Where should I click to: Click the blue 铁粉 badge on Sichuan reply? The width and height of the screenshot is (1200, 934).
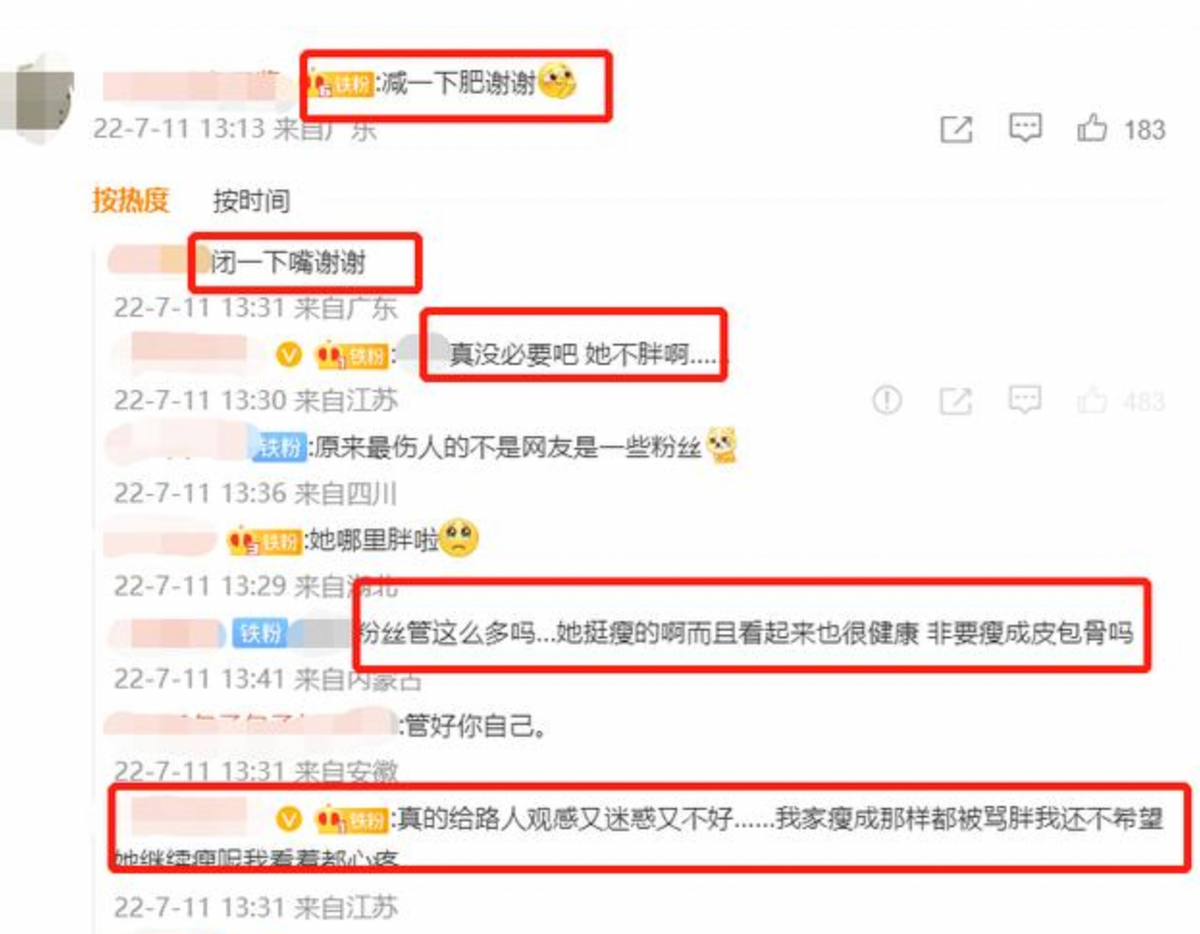[281, 447]
